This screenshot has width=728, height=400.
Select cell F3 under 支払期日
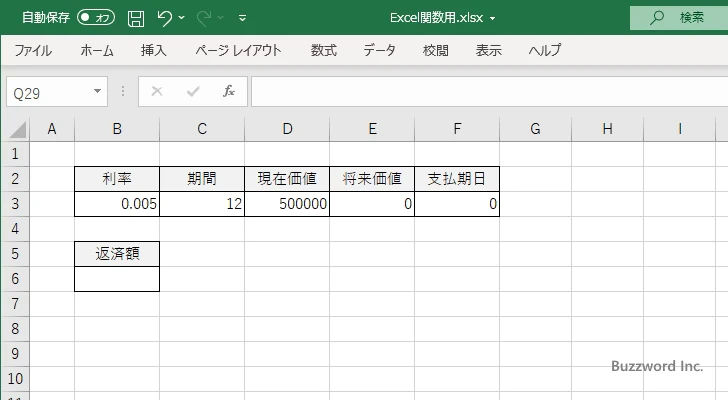457,204
